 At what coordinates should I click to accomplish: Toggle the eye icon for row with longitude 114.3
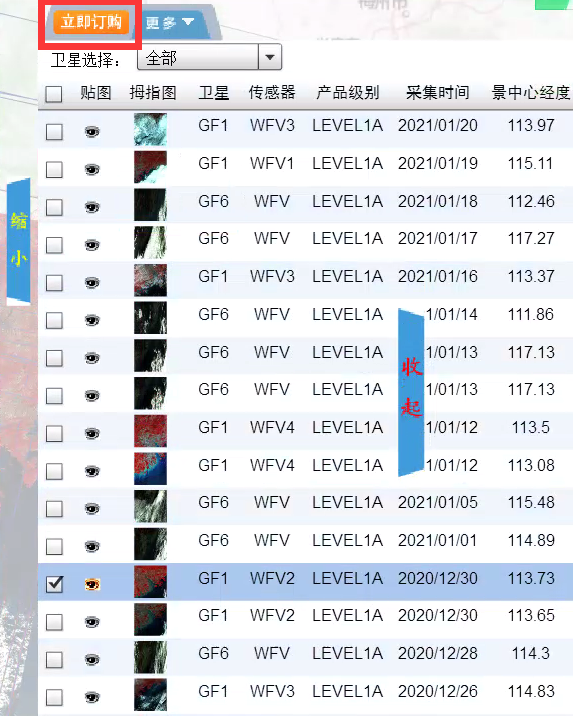point(92,659)
